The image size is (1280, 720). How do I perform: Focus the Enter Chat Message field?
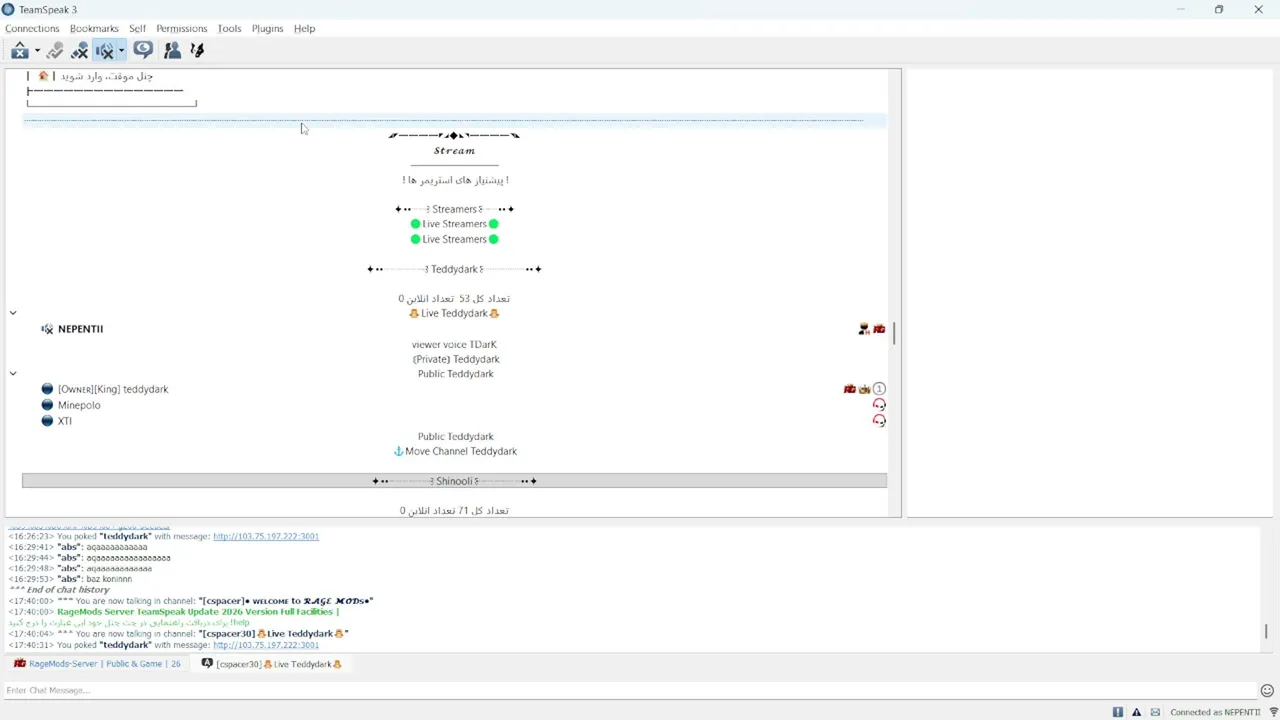click(x=630, y=690)
